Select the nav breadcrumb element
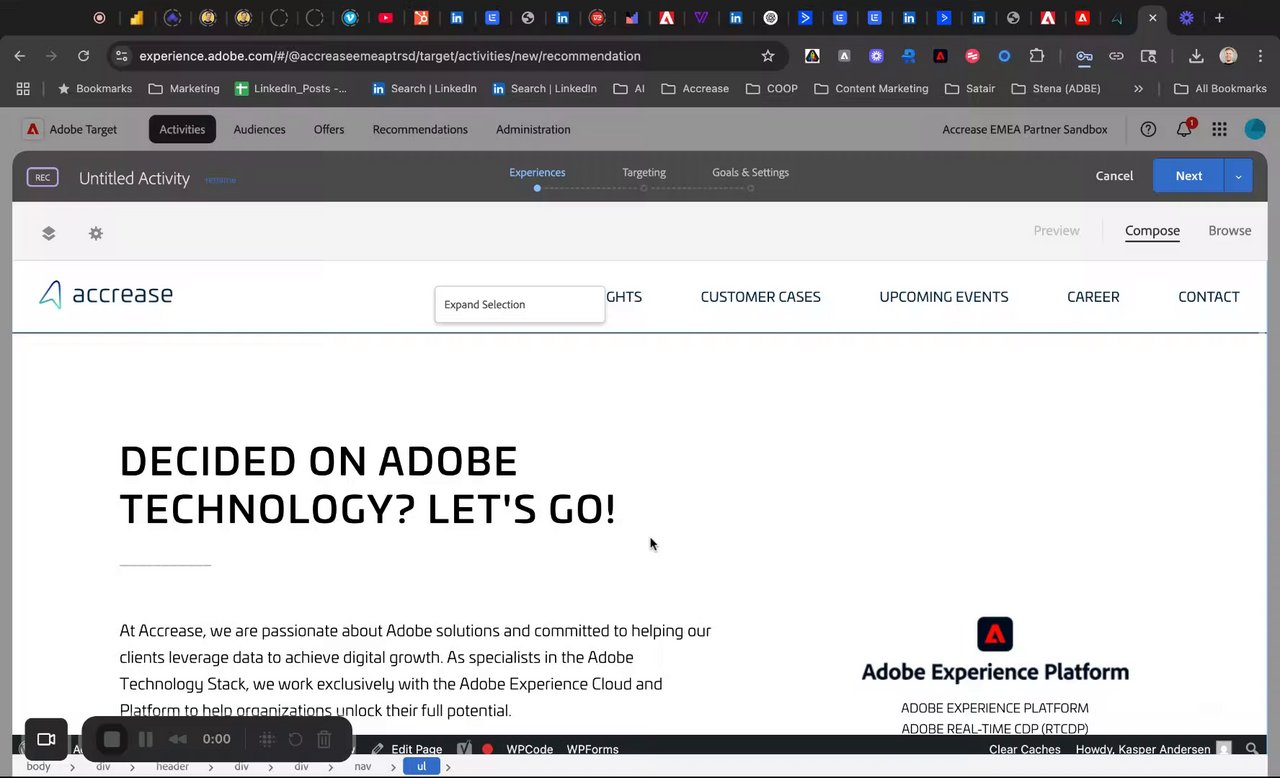1280x778 pixels. 363,767
